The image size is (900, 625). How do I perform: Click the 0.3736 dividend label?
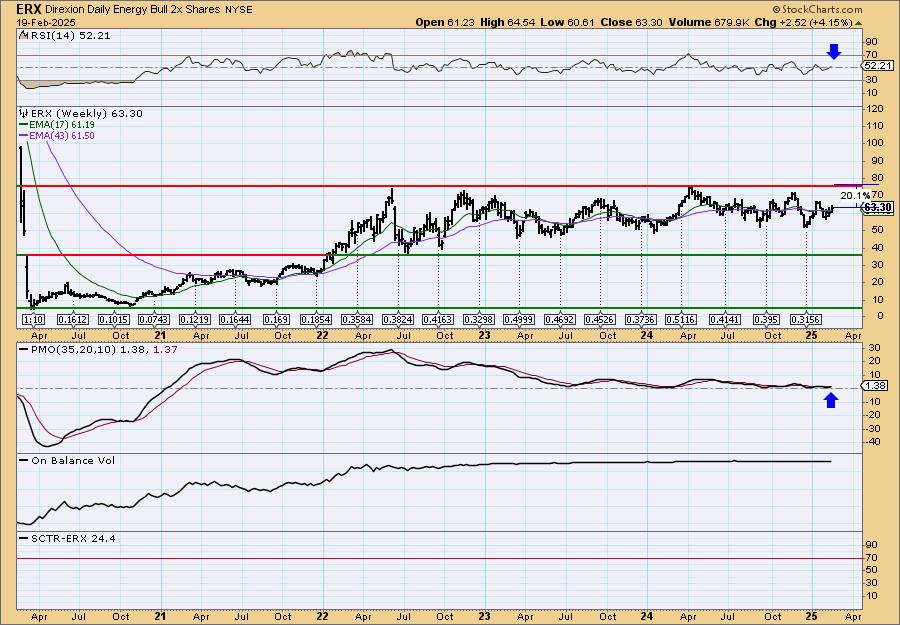pos(641,319)
